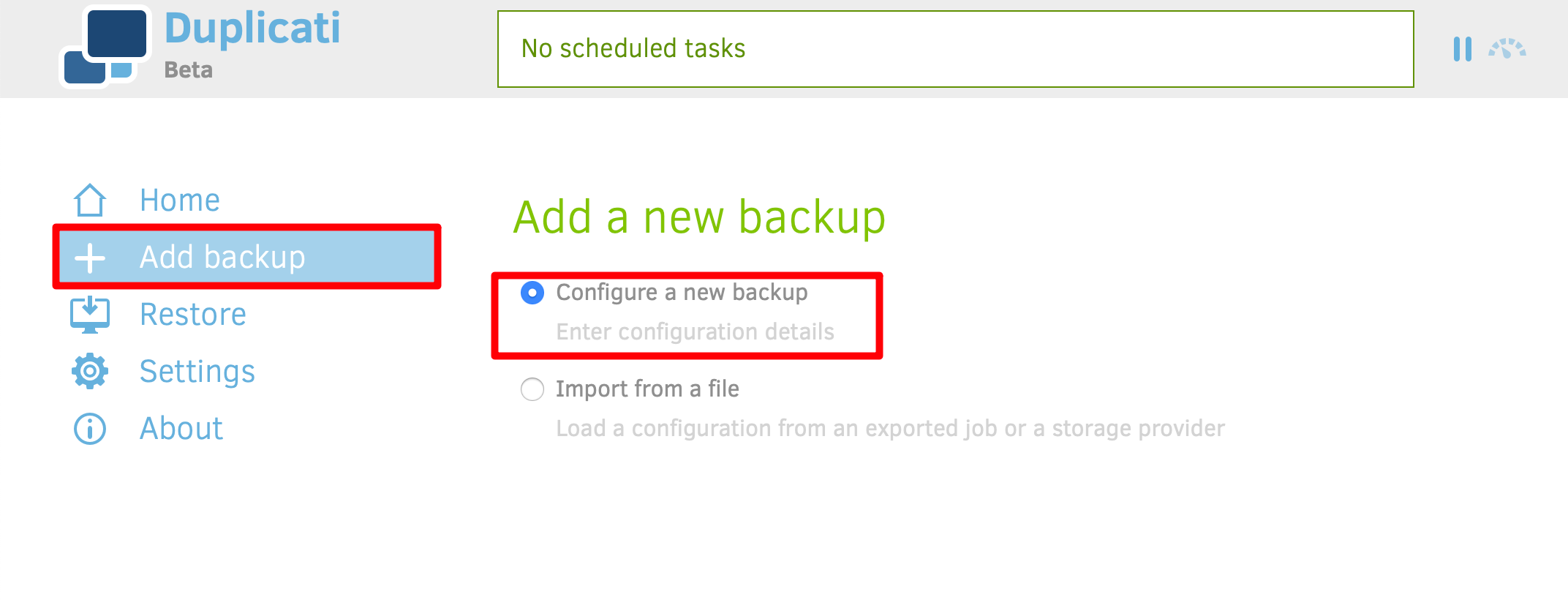Open the Restore menu link

193,315
